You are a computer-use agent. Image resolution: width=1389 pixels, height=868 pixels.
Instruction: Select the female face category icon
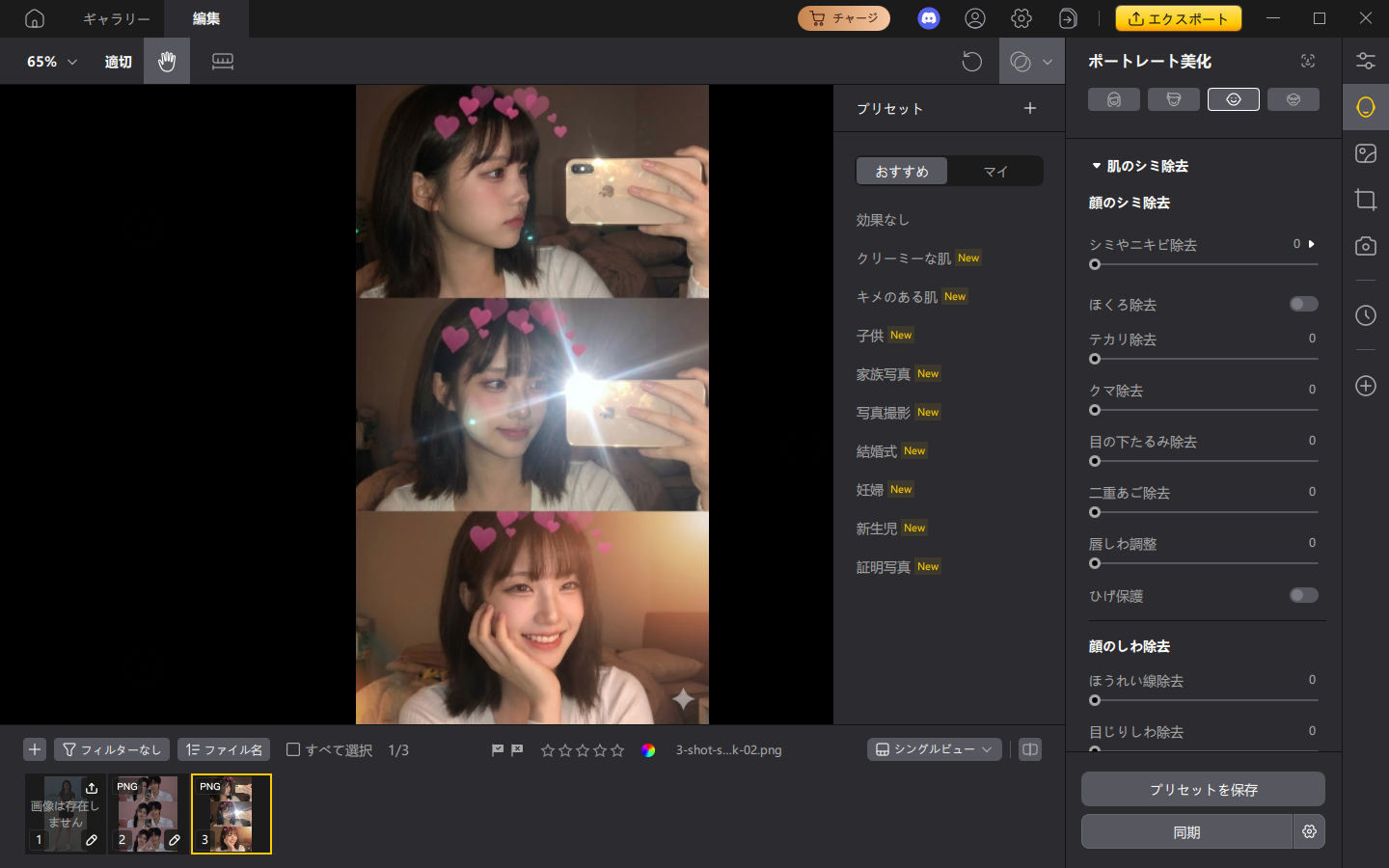pyautogui.click(x=1114, y=98)
